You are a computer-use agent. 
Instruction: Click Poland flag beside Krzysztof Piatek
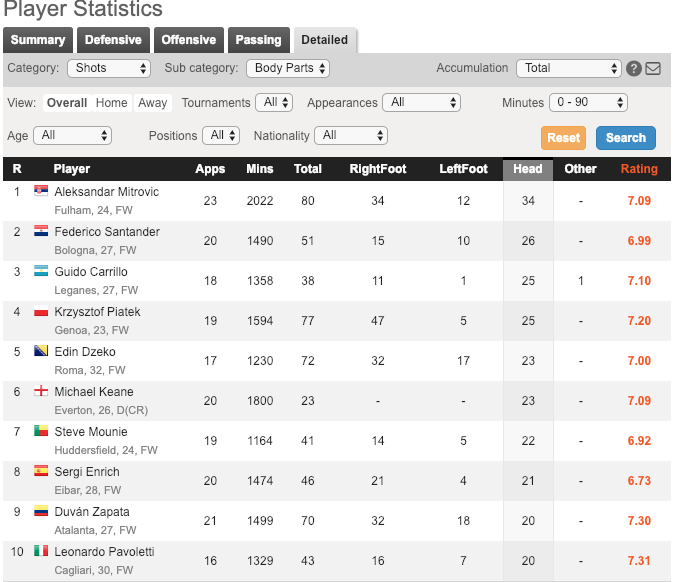point(41,311)
